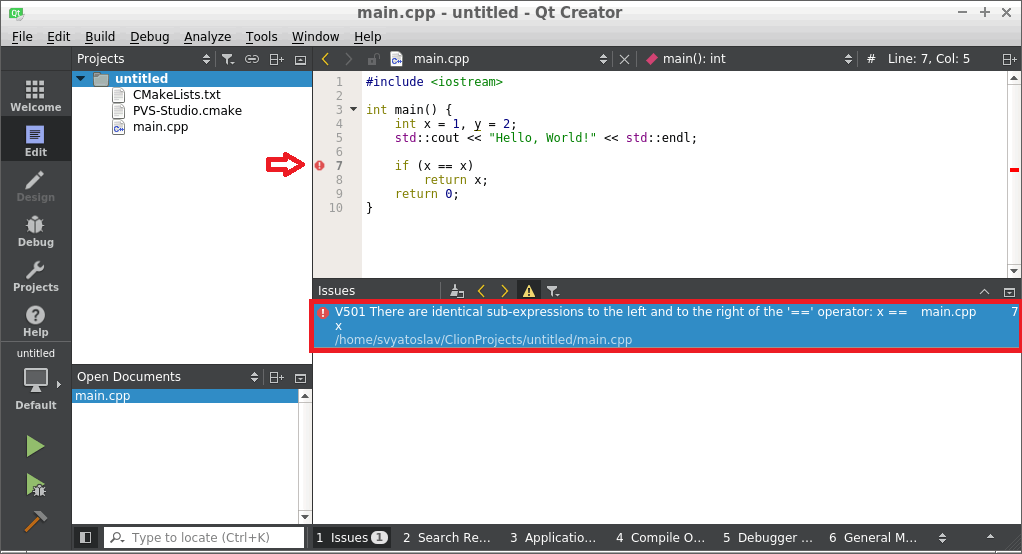
Task: Open the Search Results output tab
Action: pyautogui.click(x=447, y=538)
